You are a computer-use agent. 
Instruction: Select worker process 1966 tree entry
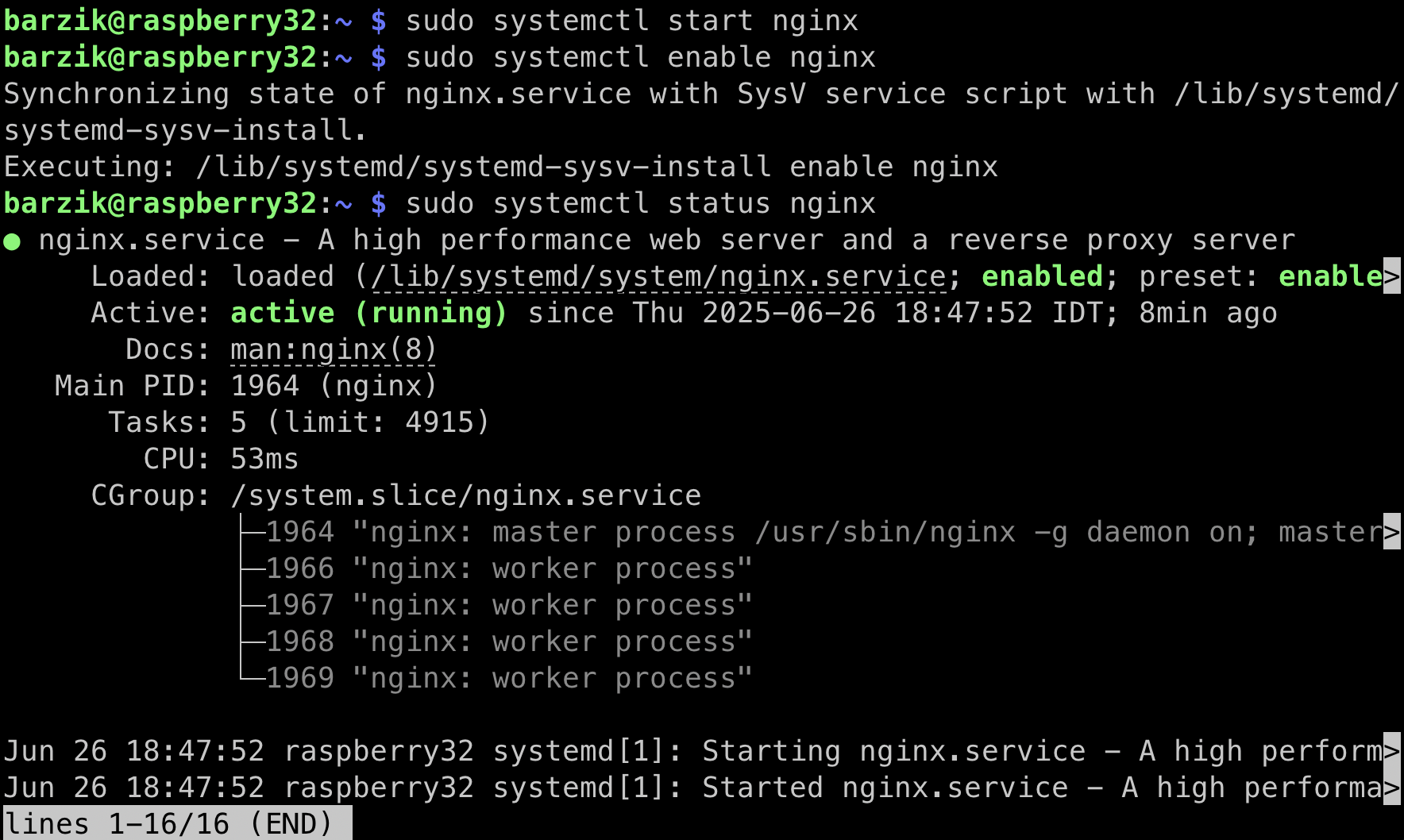pos(509,568)
